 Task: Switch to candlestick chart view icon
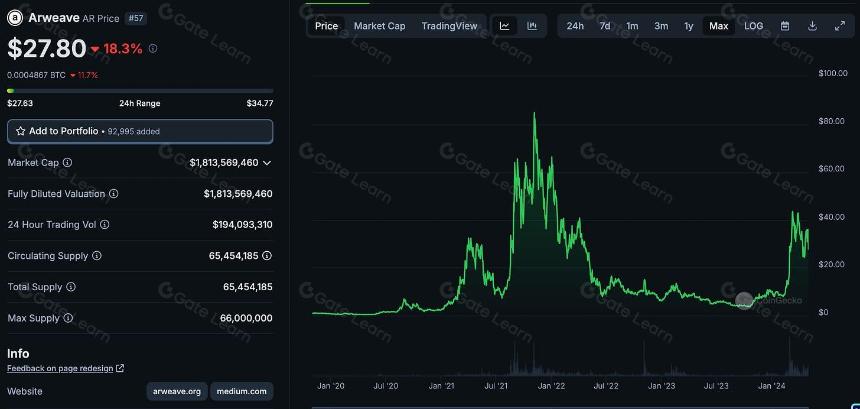click(532, 26)
